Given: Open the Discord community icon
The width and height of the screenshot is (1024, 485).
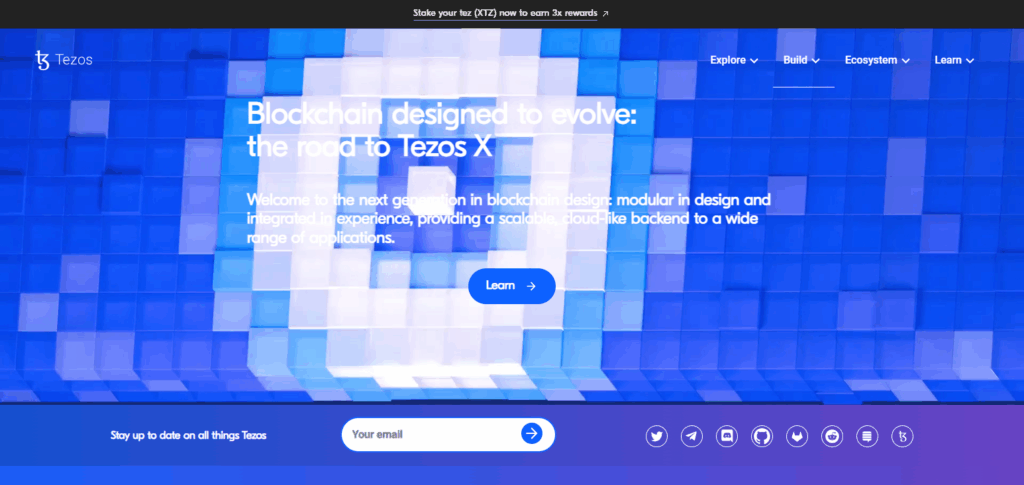Looking at the screenshot, I should (727, 435).
